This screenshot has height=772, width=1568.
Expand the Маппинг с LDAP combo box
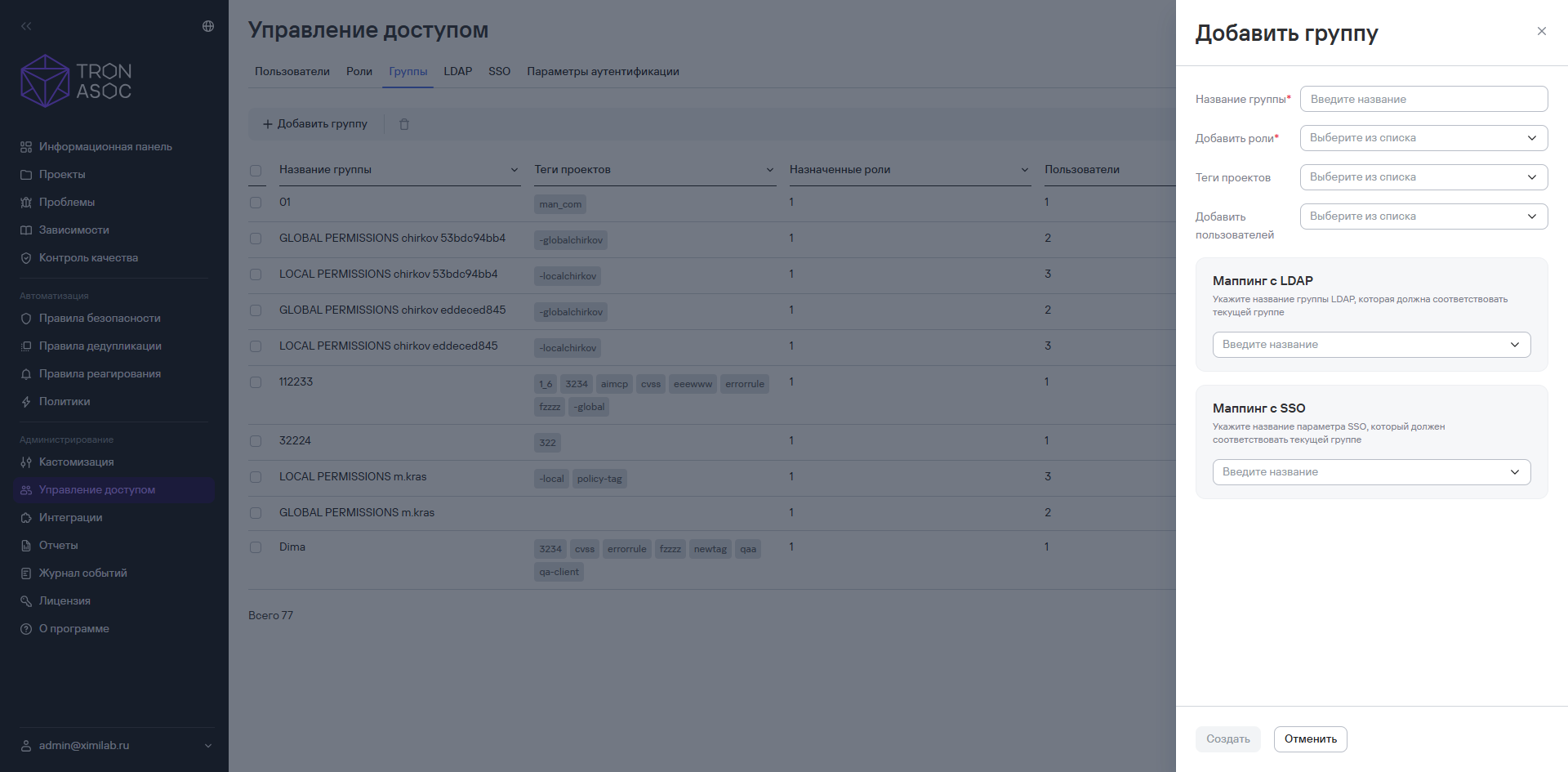pyautogui.click(x=1371, y=345)
